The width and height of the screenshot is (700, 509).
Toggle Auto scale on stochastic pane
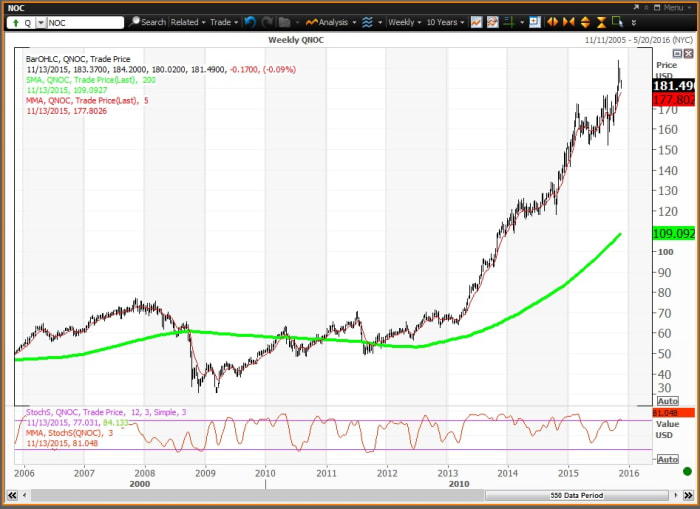tap(666, 459)
